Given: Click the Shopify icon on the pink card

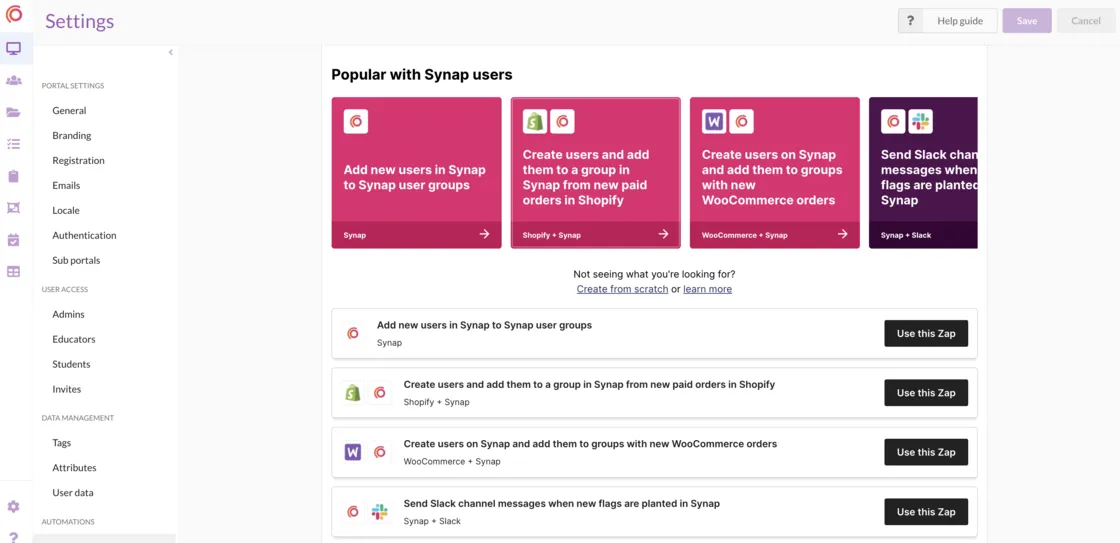Looking at the screenshot, I should [x=534, y=121].
